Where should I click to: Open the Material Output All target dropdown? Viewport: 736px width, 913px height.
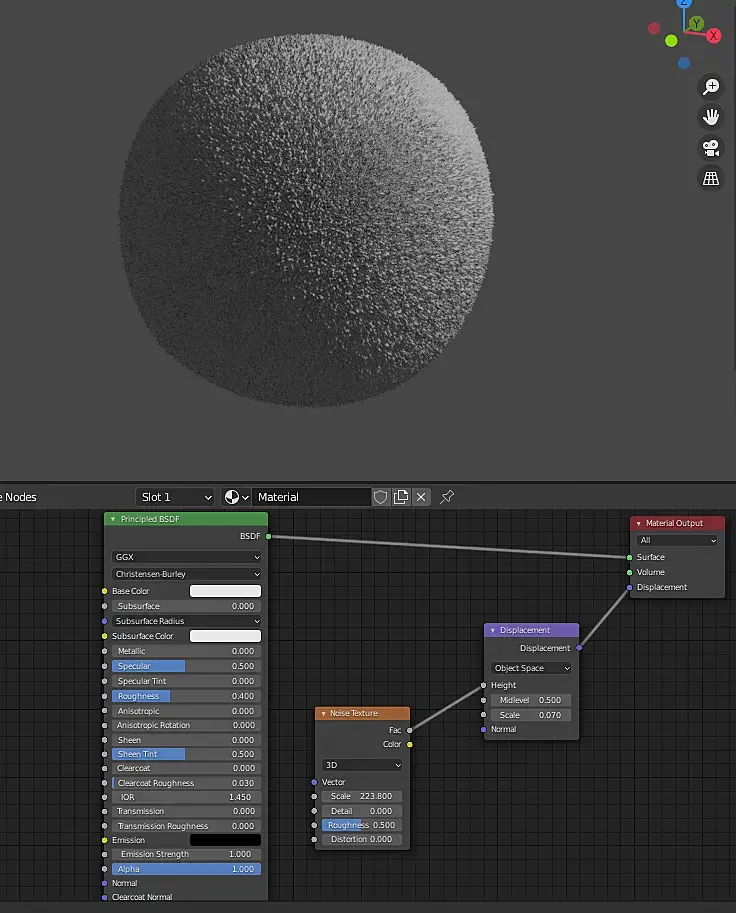[x=677, y=540]
